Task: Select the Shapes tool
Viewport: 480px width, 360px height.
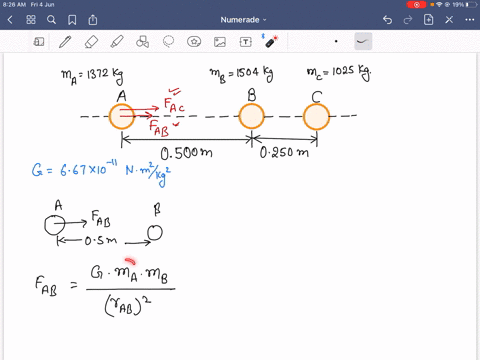Action: pyautogui.click(x=143, y=42)
